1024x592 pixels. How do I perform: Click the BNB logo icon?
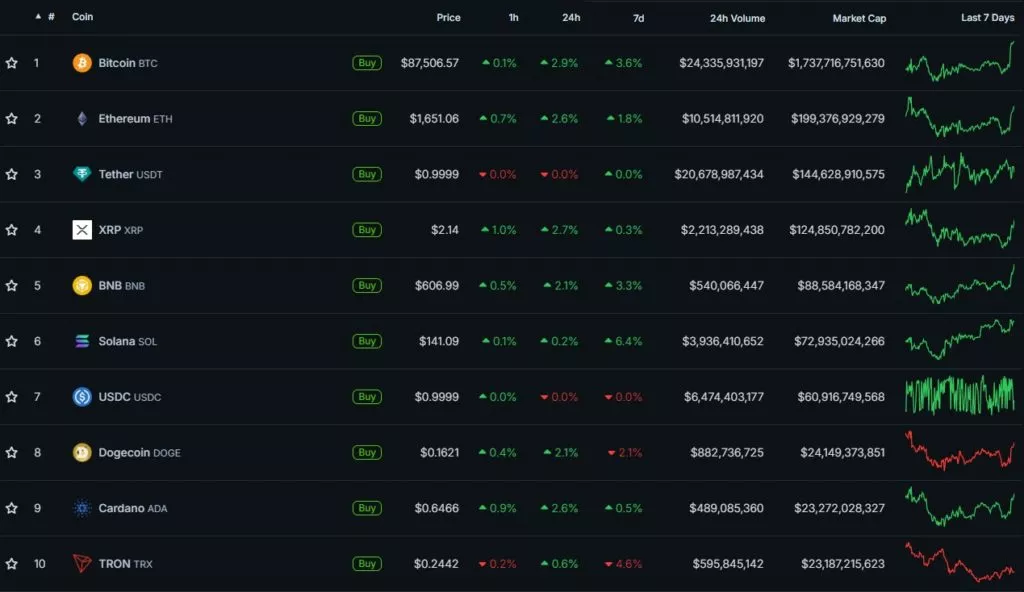(82, 286)
